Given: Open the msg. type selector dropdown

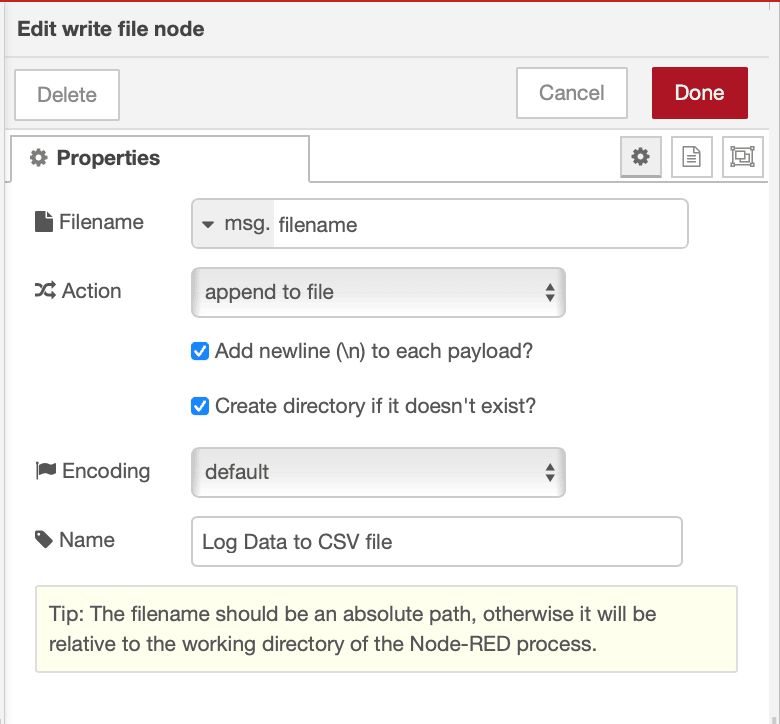Looking at the screenshot, I should 233,224.
